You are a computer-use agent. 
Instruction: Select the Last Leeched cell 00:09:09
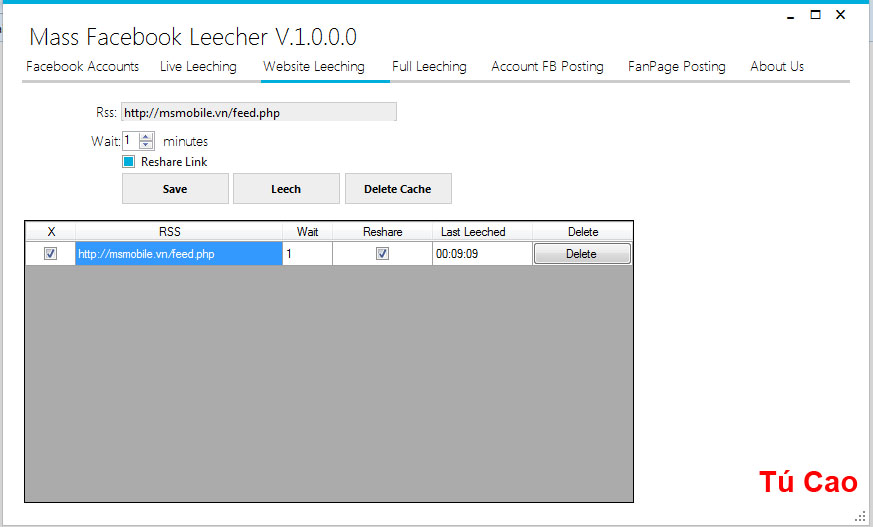point(482,254)
